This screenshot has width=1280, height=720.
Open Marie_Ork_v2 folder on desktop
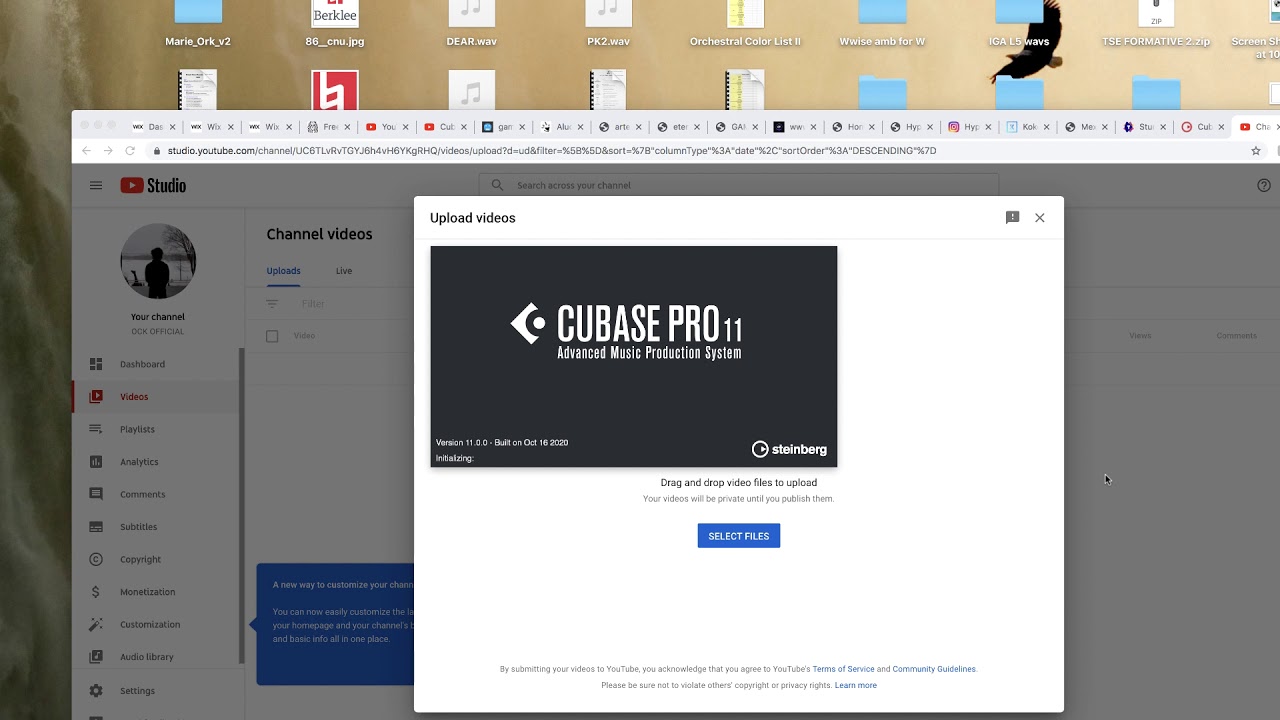click(198, 23)
